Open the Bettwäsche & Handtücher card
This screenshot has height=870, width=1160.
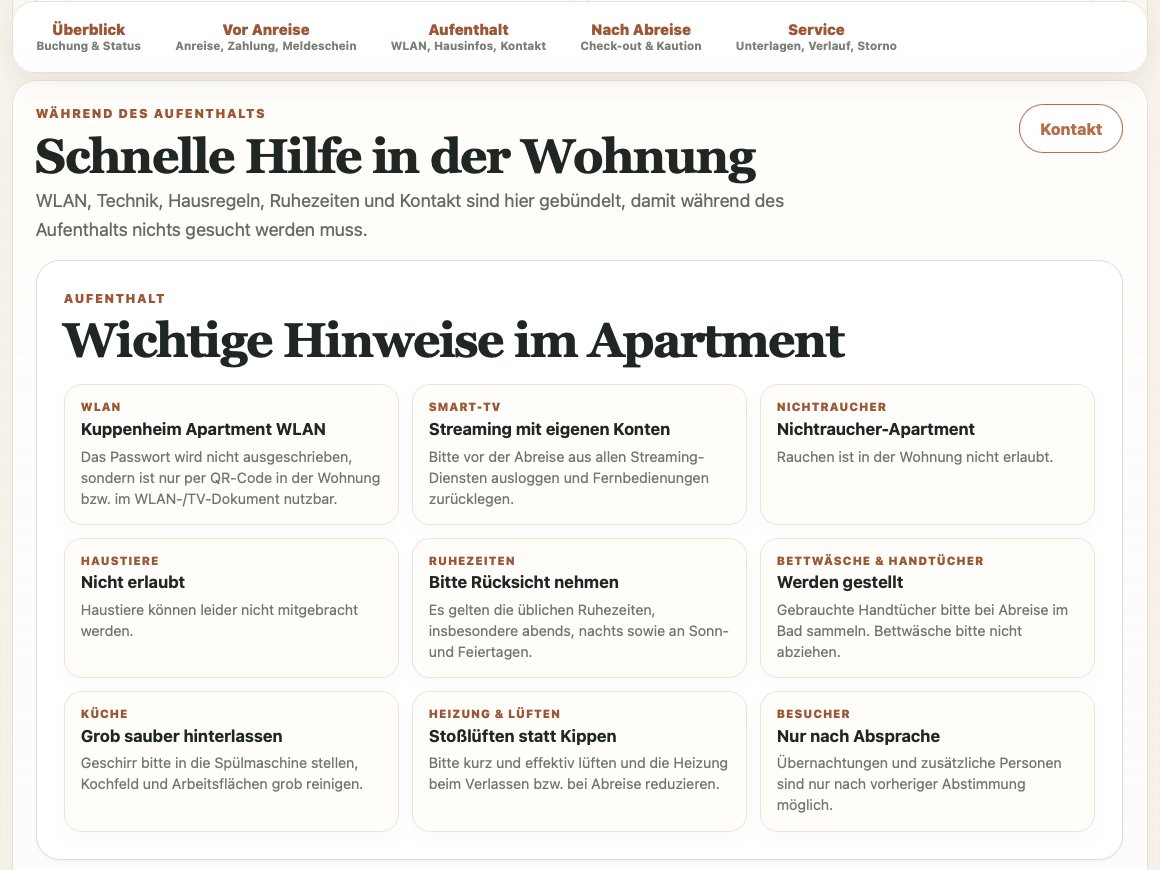coord(927,607)
